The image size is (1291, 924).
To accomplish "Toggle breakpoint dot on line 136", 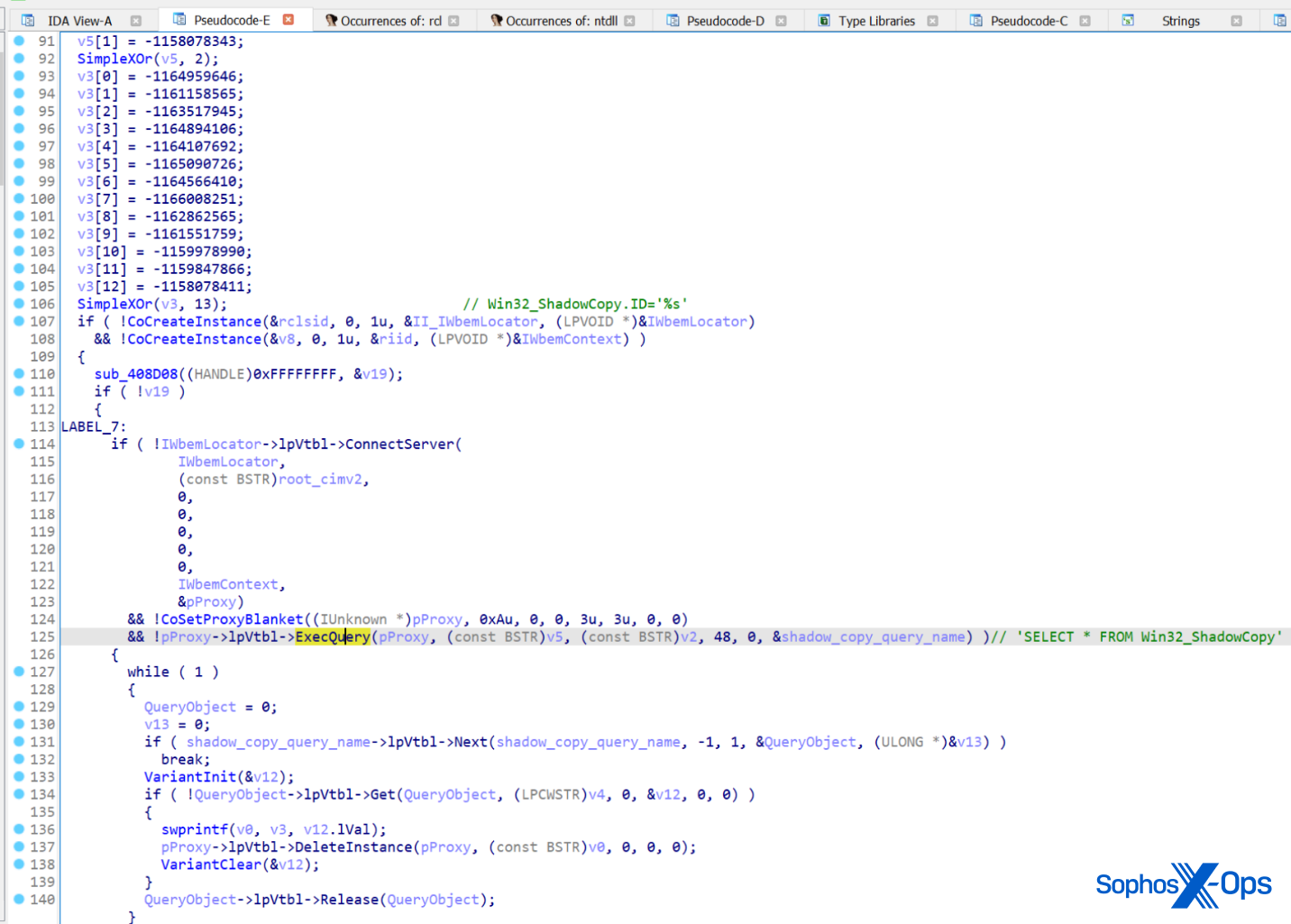I will (x=19, y=829).
